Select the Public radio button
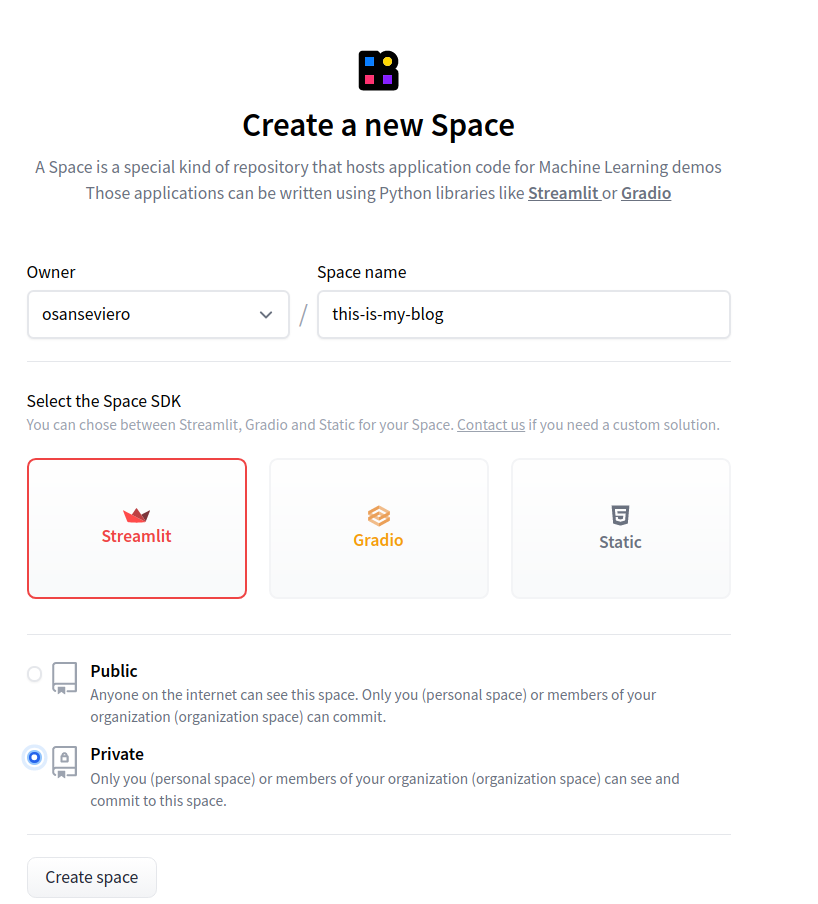 [35, 673]
